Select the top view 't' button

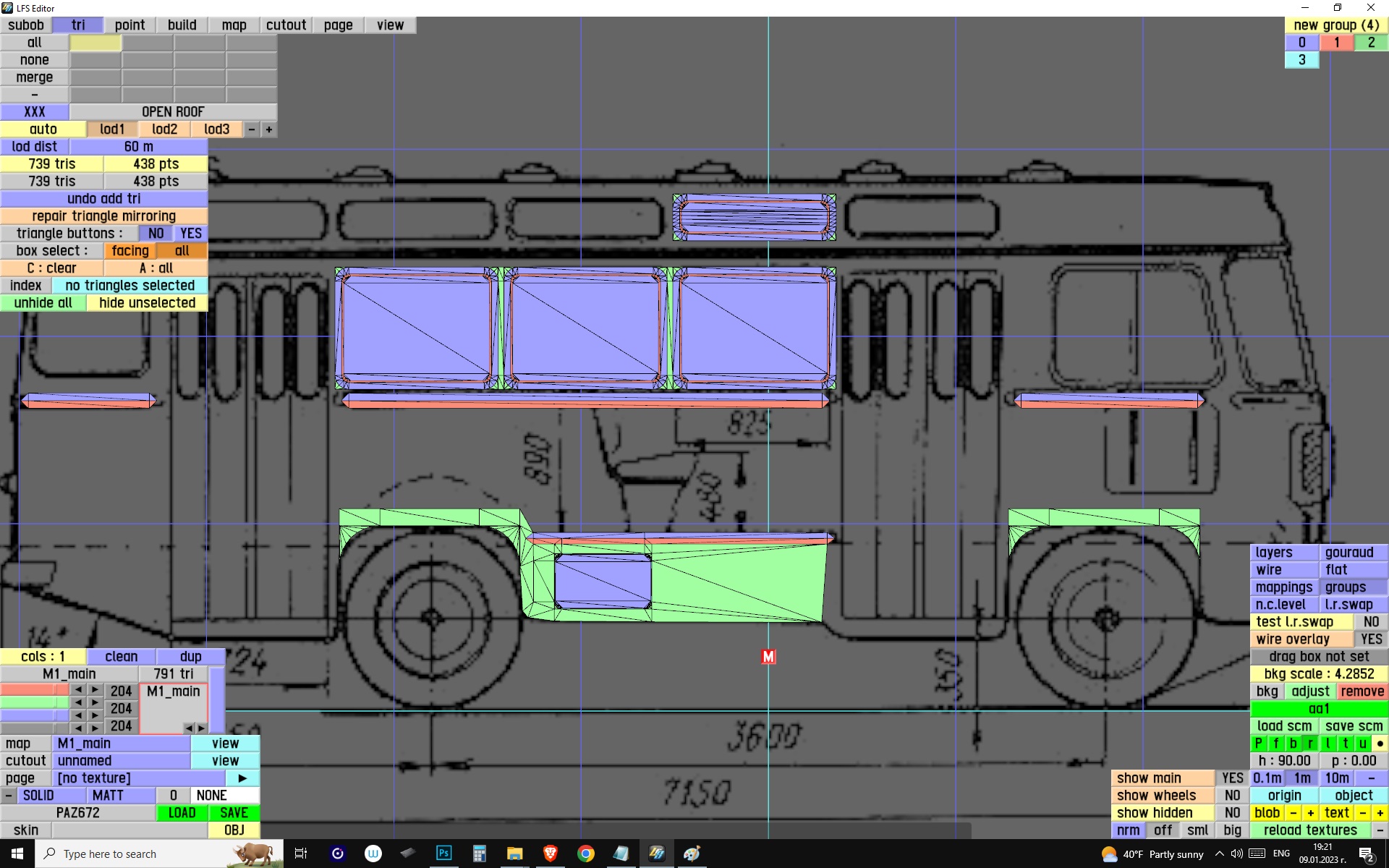click(x=1346, y=743)
